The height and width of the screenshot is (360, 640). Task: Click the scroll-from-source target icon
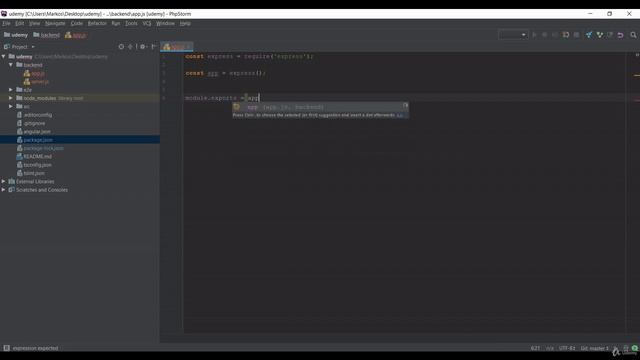point(121,47)
